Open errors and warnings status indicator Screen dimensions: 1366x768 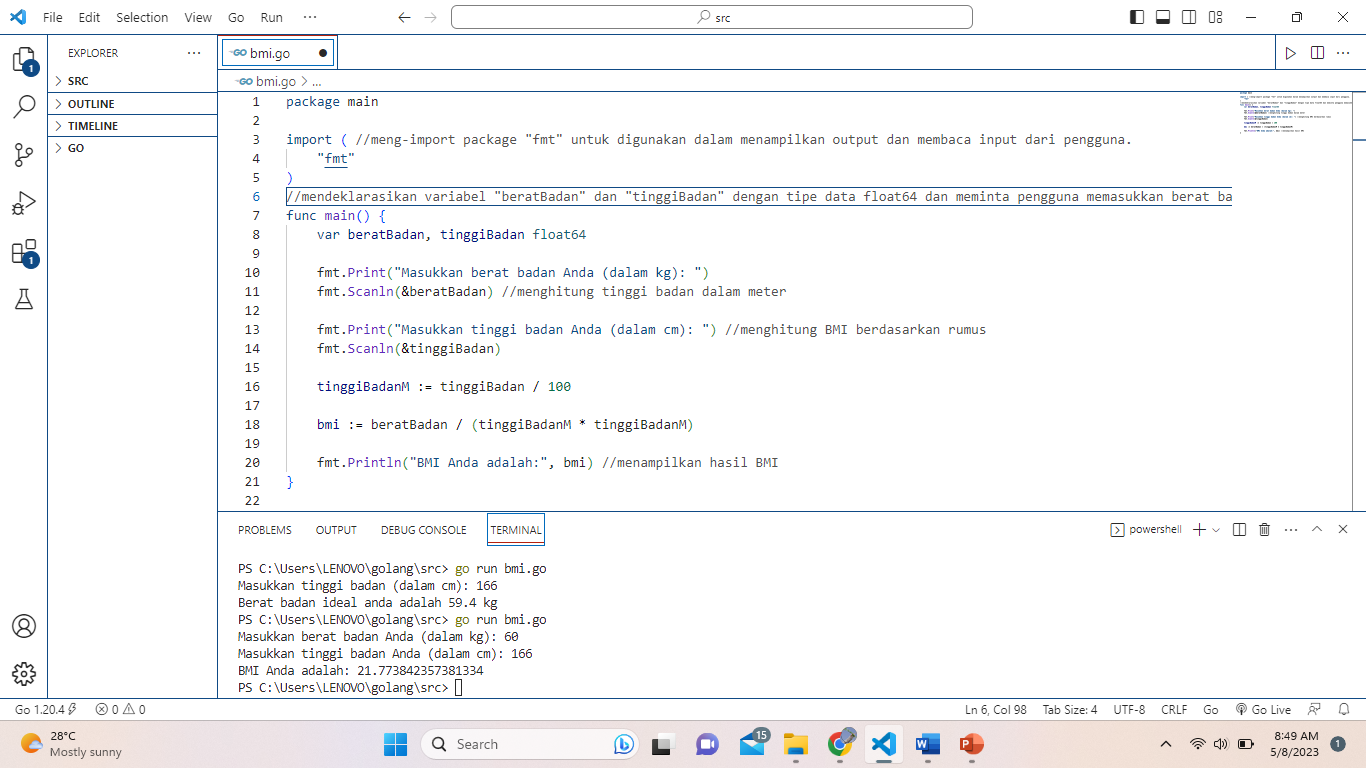click(120, 710)
